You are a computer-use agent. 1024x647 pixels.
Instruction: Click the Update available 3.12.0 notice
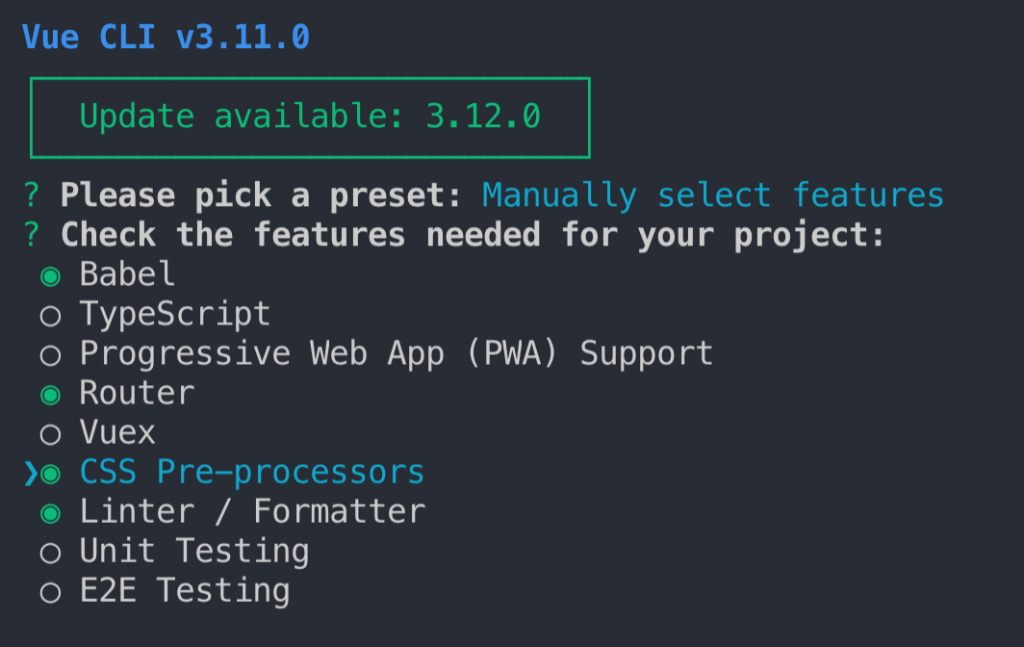310,117
